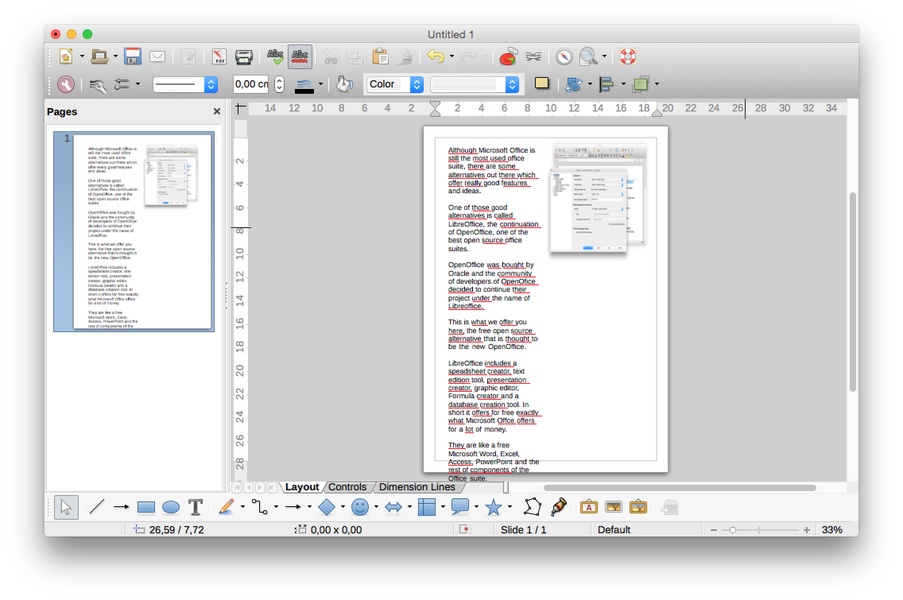Select the Callouts speech bubble tool

point(460,507)
